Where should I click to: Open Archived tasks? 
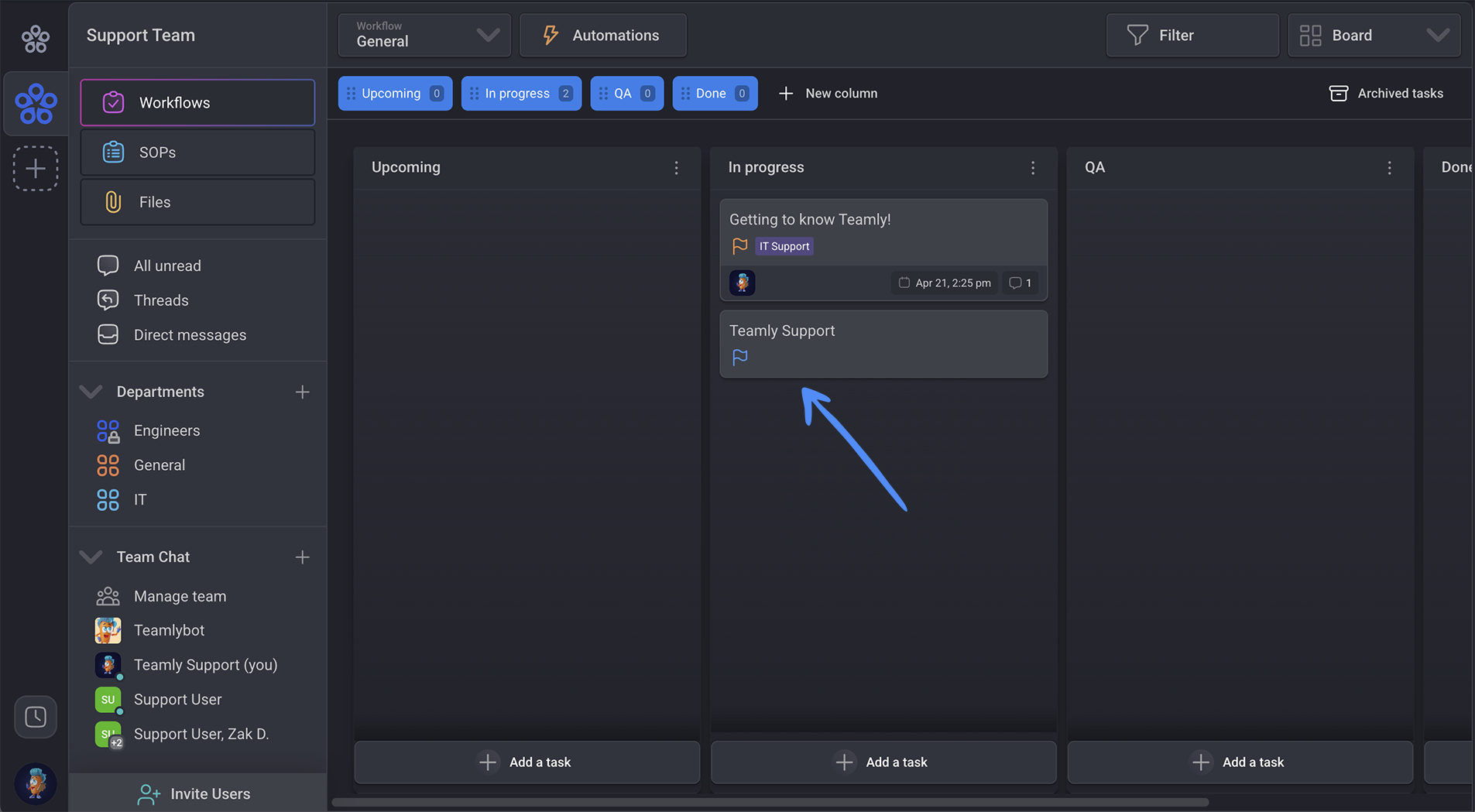click(1386, 93)
